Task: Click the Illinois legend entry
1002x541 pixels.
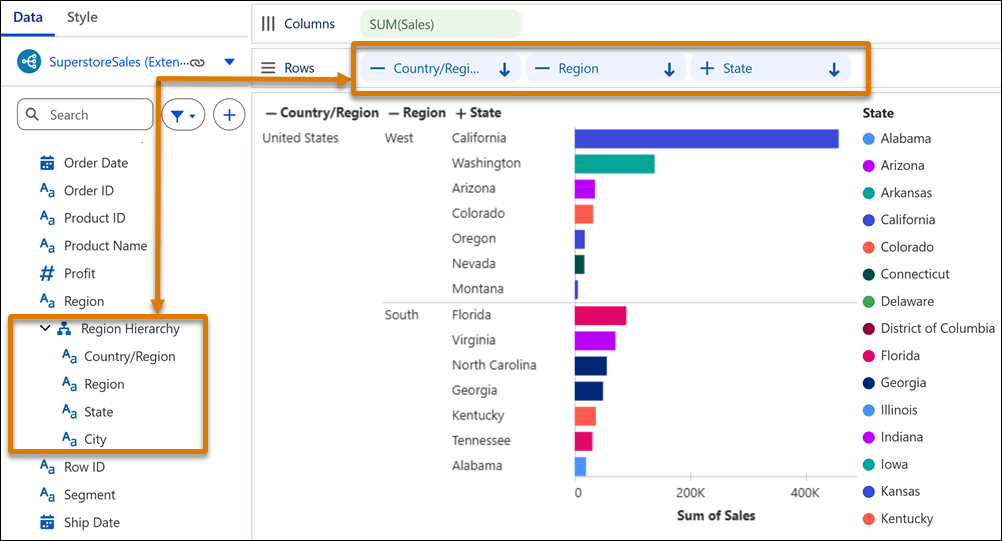Action: point(890,410)
